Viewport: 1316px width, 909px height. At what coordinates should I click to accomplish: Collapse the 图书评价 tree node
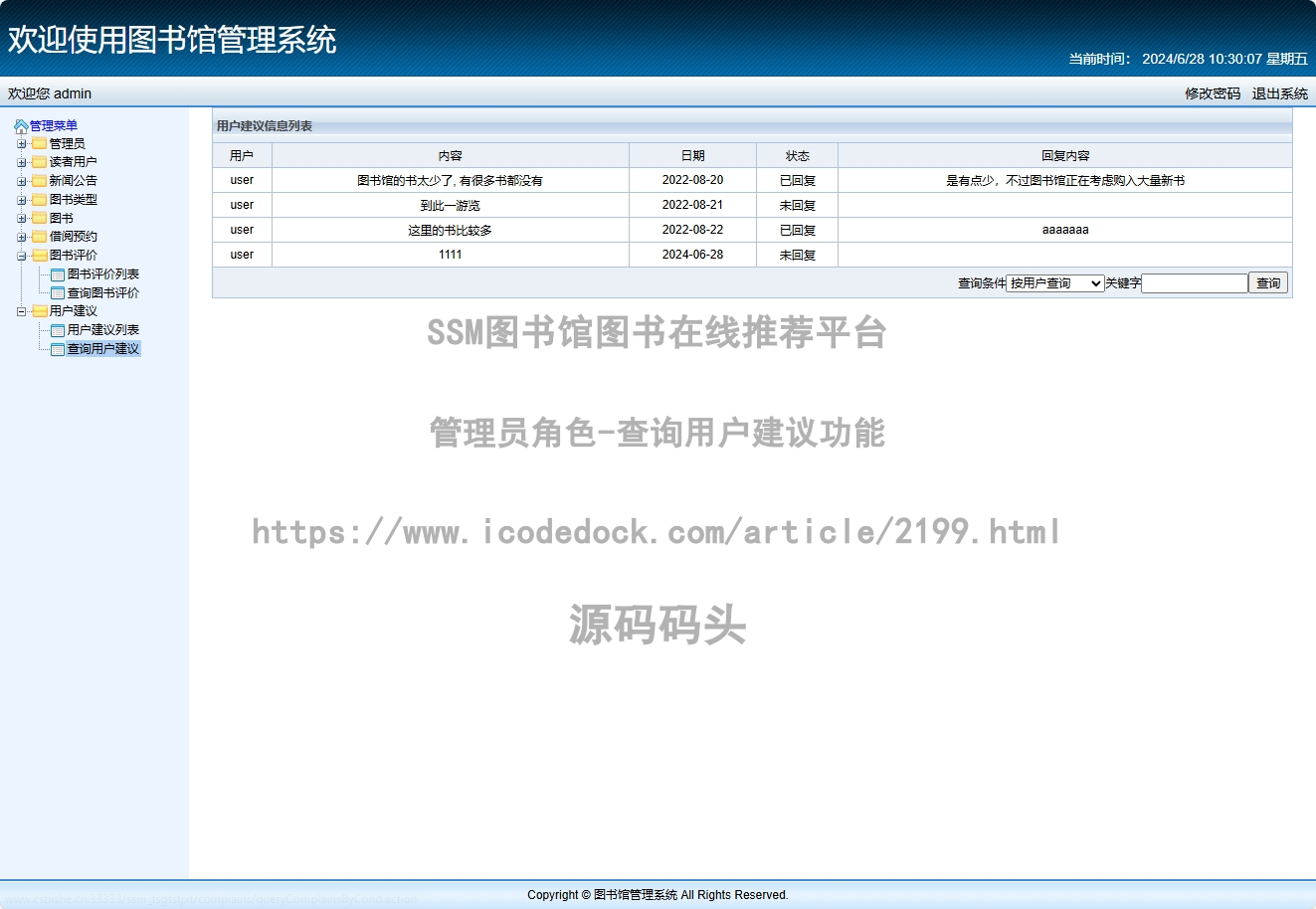click(x=21, y=256)
